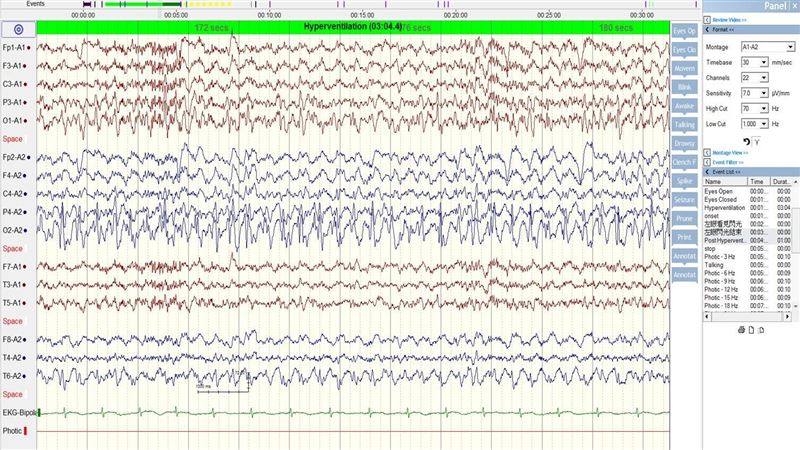Click the printer icon below Event List

(x=741, y=330)
